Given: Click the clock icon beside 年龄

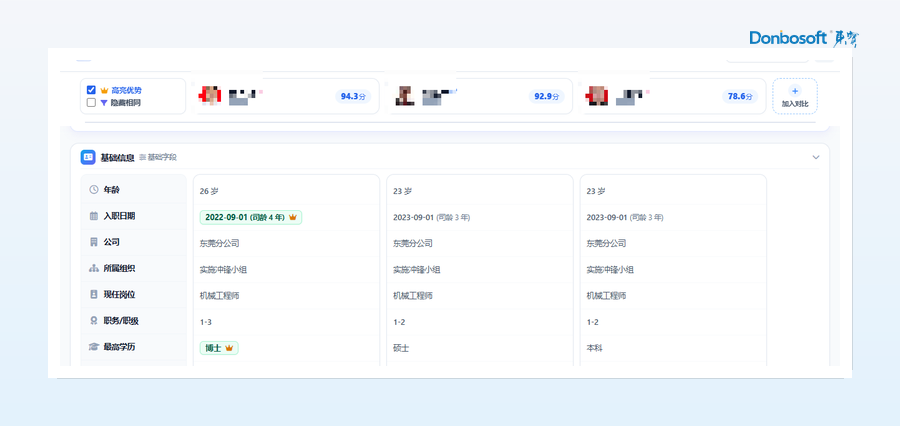Looking at the screenshot, I should (94, 190).
